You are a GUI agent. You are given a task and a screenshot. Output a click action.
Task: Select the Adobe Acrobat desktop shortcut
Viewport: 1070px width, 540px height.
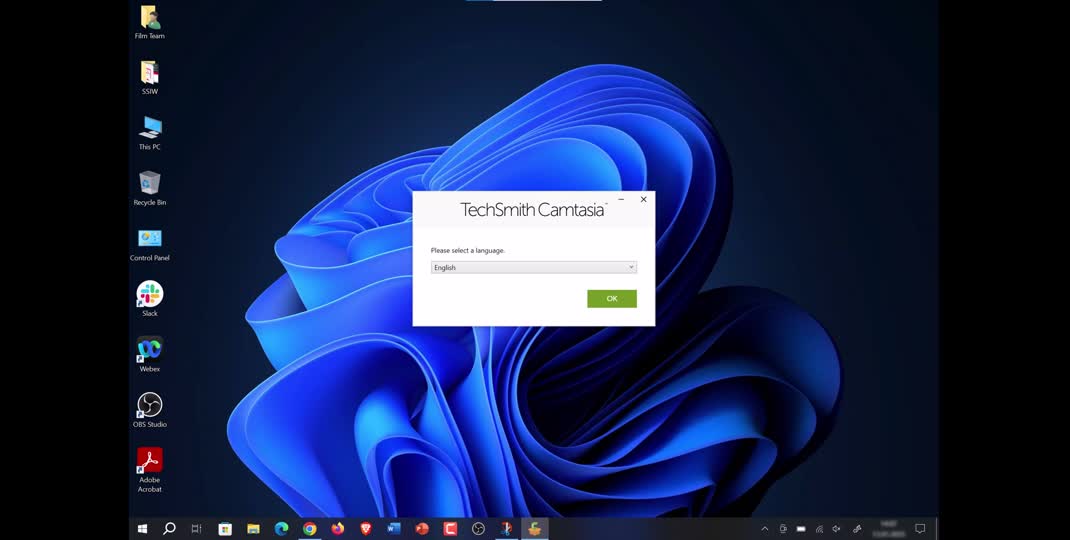(x=149, y=470)
